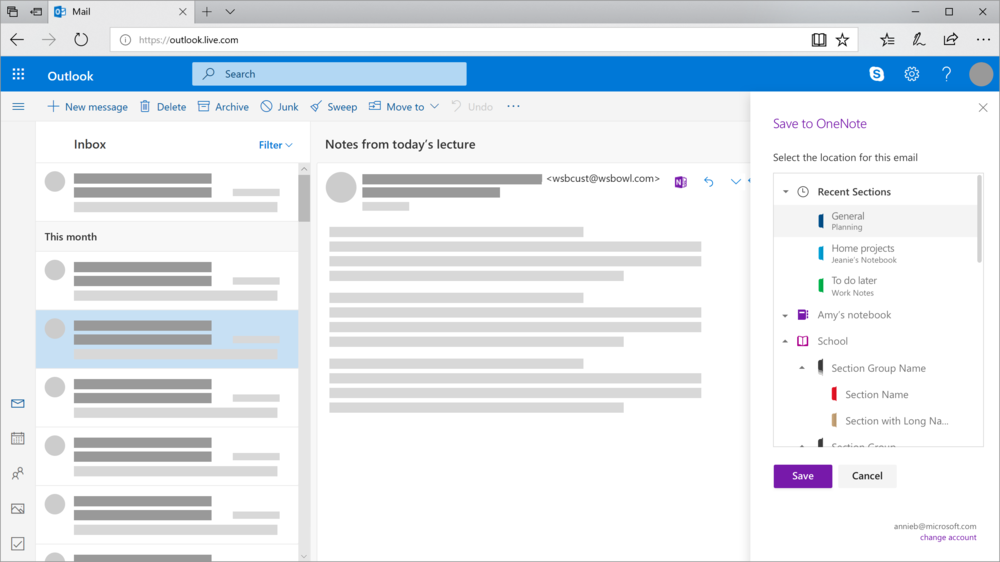Image resolution: width=1000 pixels, height=562 pixels.
Task: Open more reply actions chevron
Action: pos(735,182)
